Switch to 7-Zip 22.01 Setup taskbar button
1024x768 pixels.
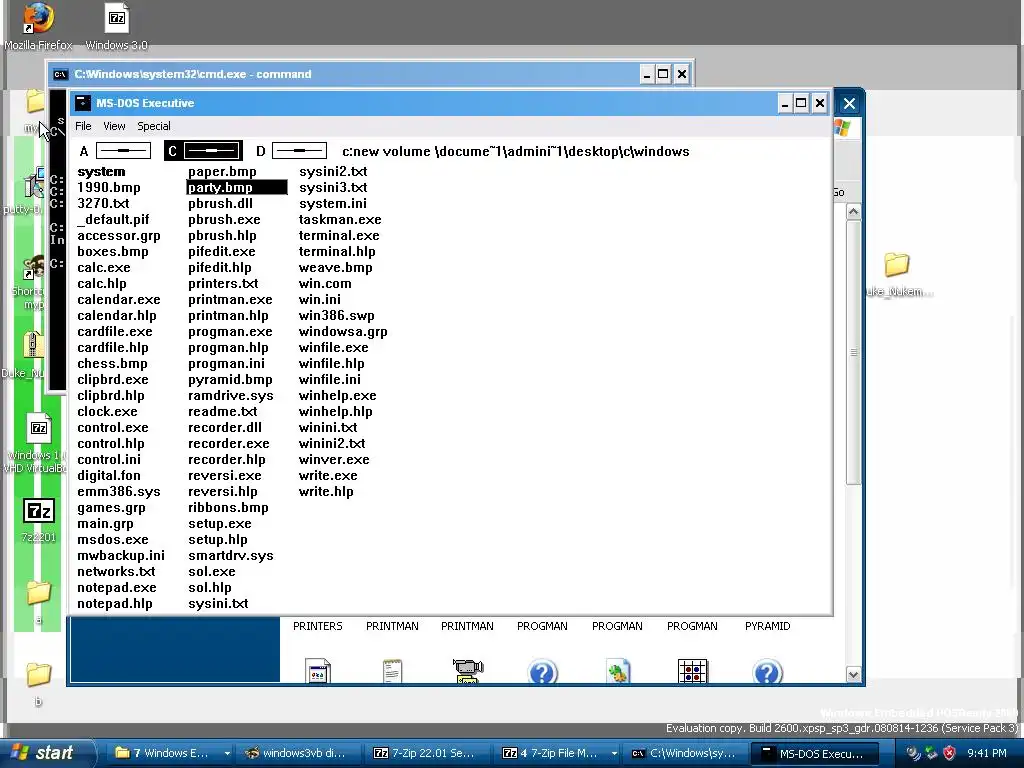426,753
